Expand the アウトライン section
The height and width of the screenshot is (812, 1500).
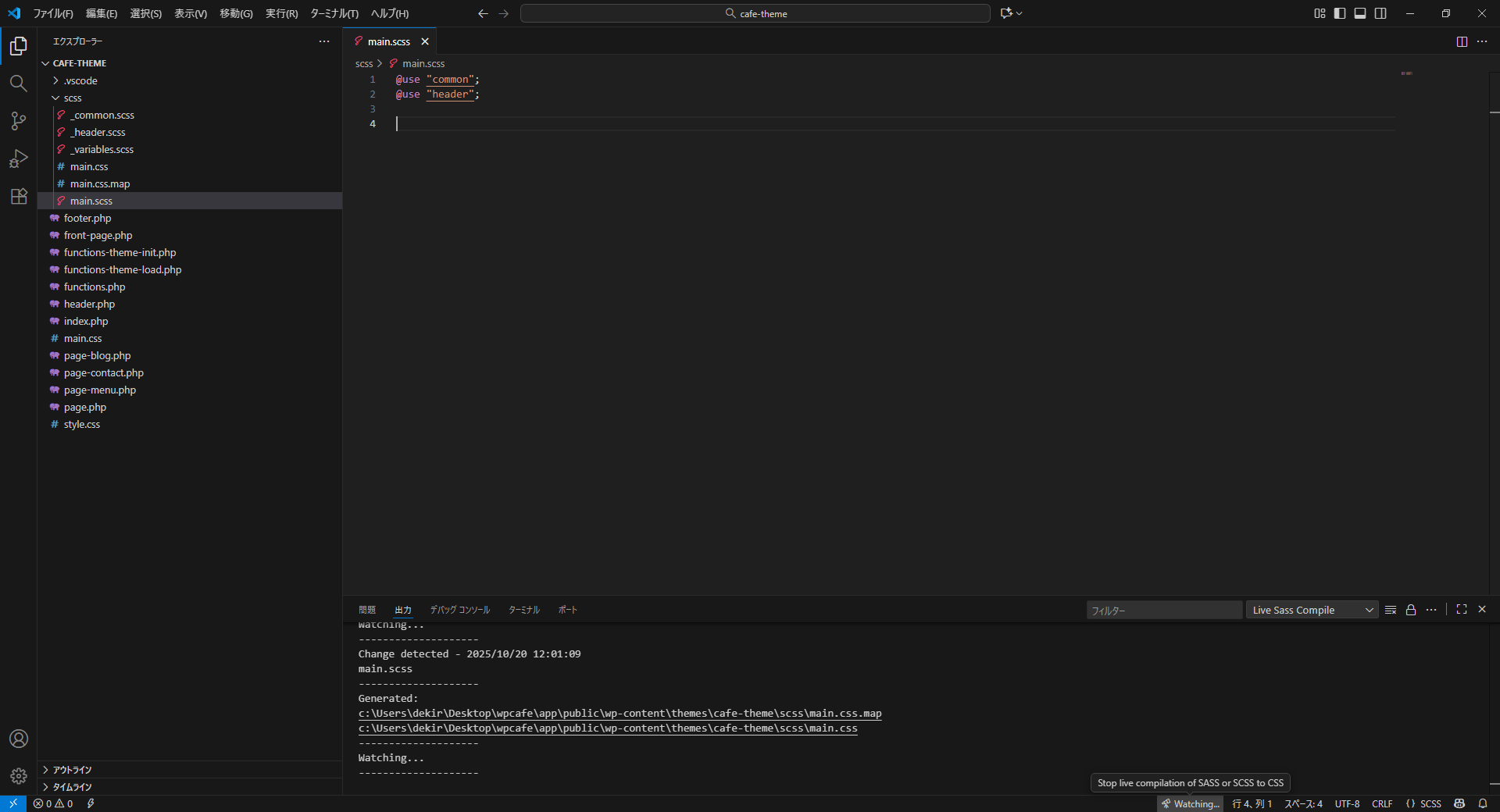[x=72, y=770]
